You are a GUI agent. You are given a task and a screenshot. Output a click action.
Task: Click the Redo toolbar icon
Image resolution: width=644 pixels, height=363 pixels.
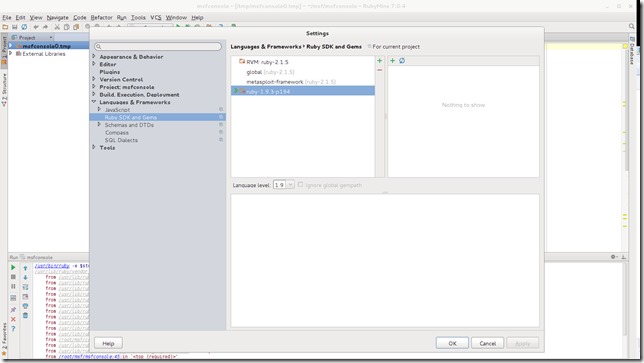(46, 27)
